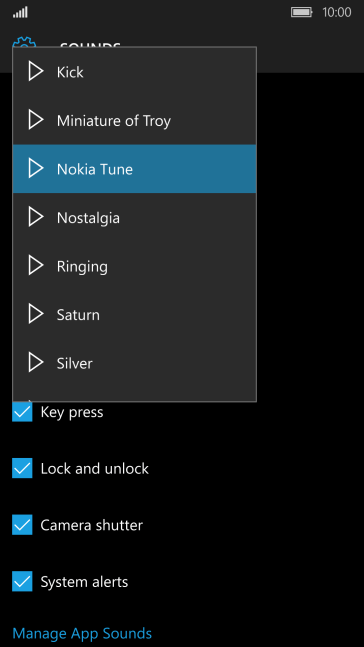
Task: Play the Miniature of Troy preview
Action: 36,120
